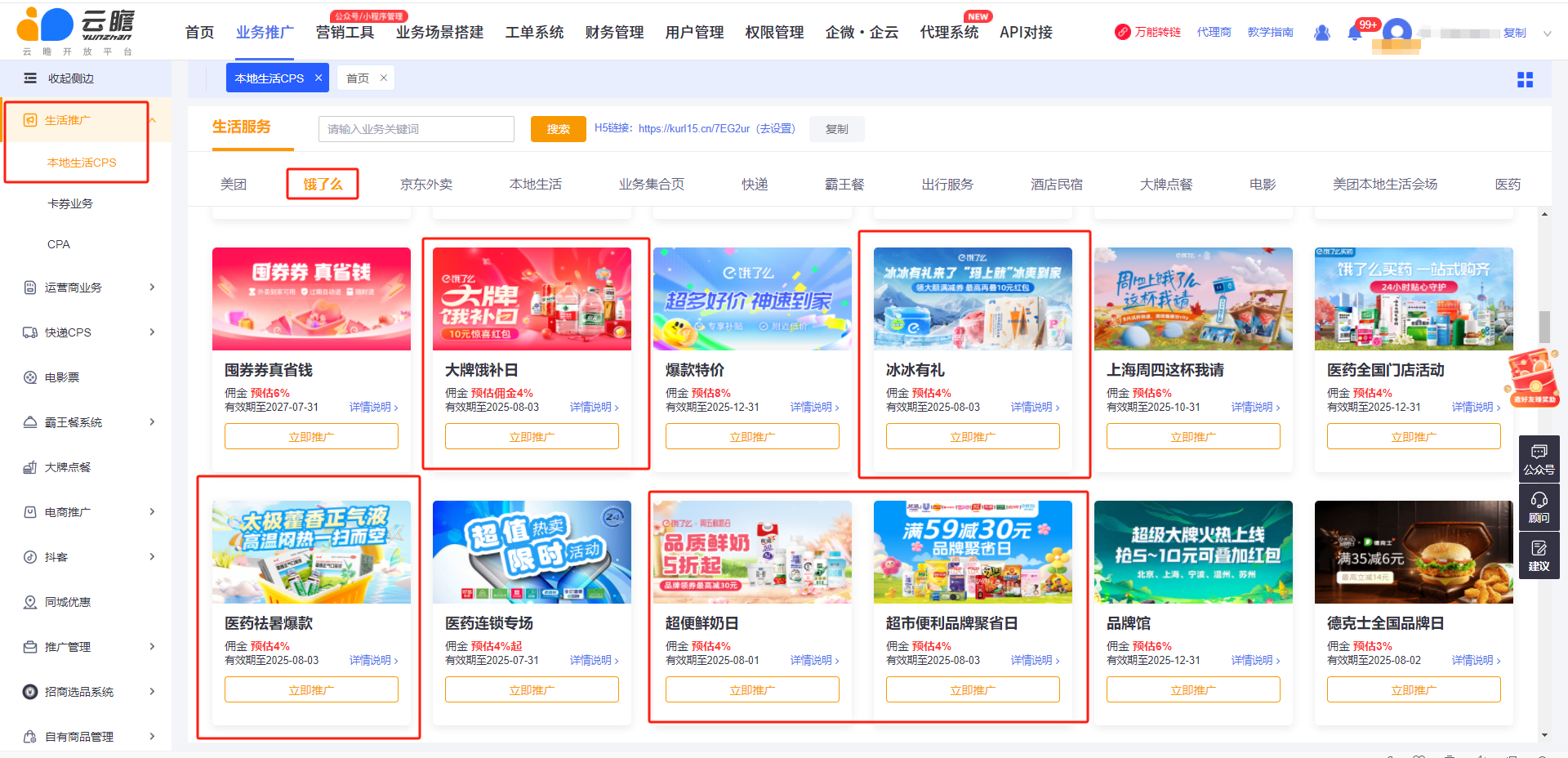The image size is (1568, 758).
Task: Focus the business keyword search field
Action: tap(416, 129)
